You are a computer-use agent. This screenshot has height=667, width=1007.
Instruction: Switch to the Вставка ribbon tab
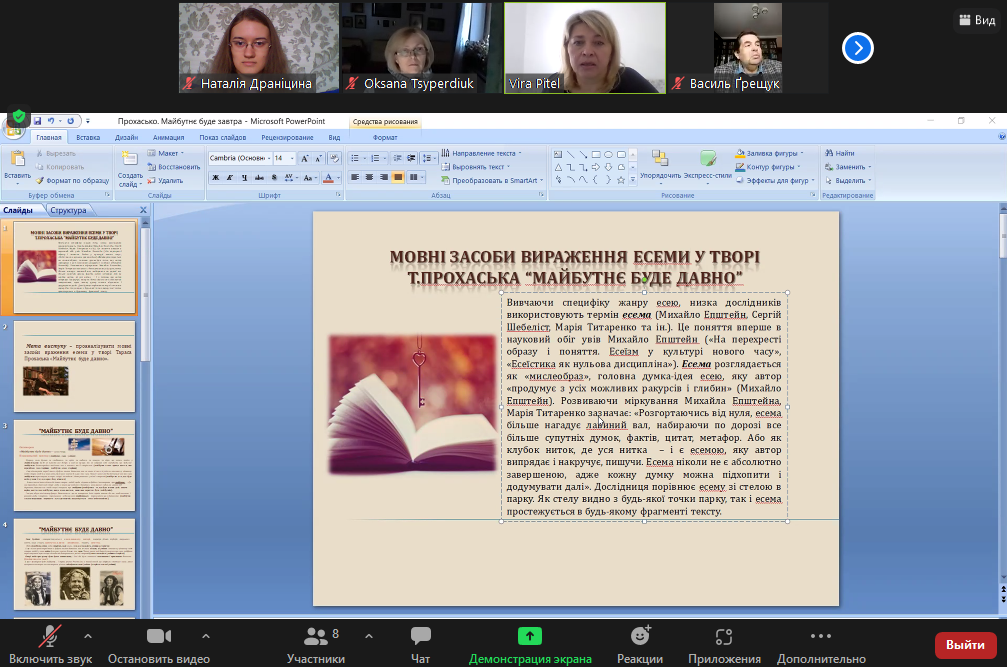point(88,137)
